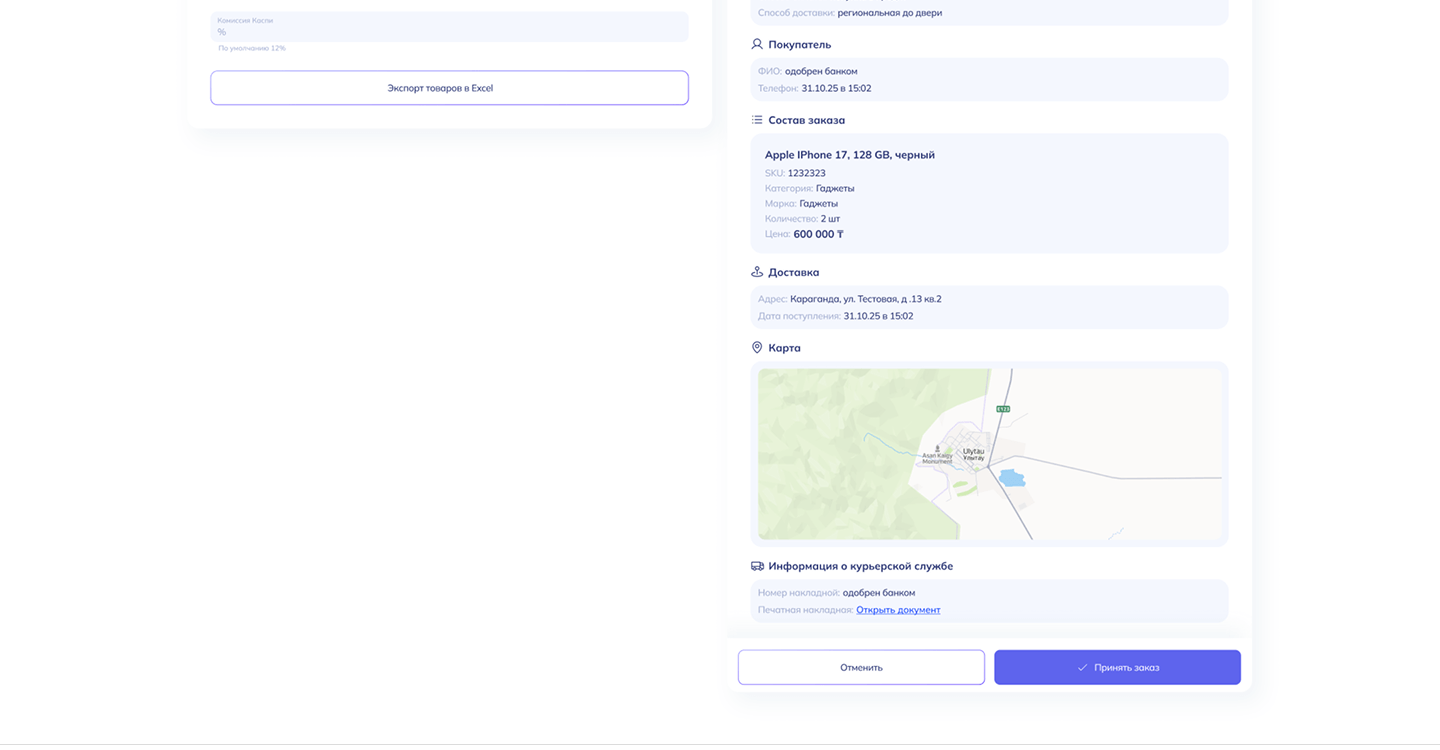Click the address Караганда, ул. Тестовая

click(866, 299)
